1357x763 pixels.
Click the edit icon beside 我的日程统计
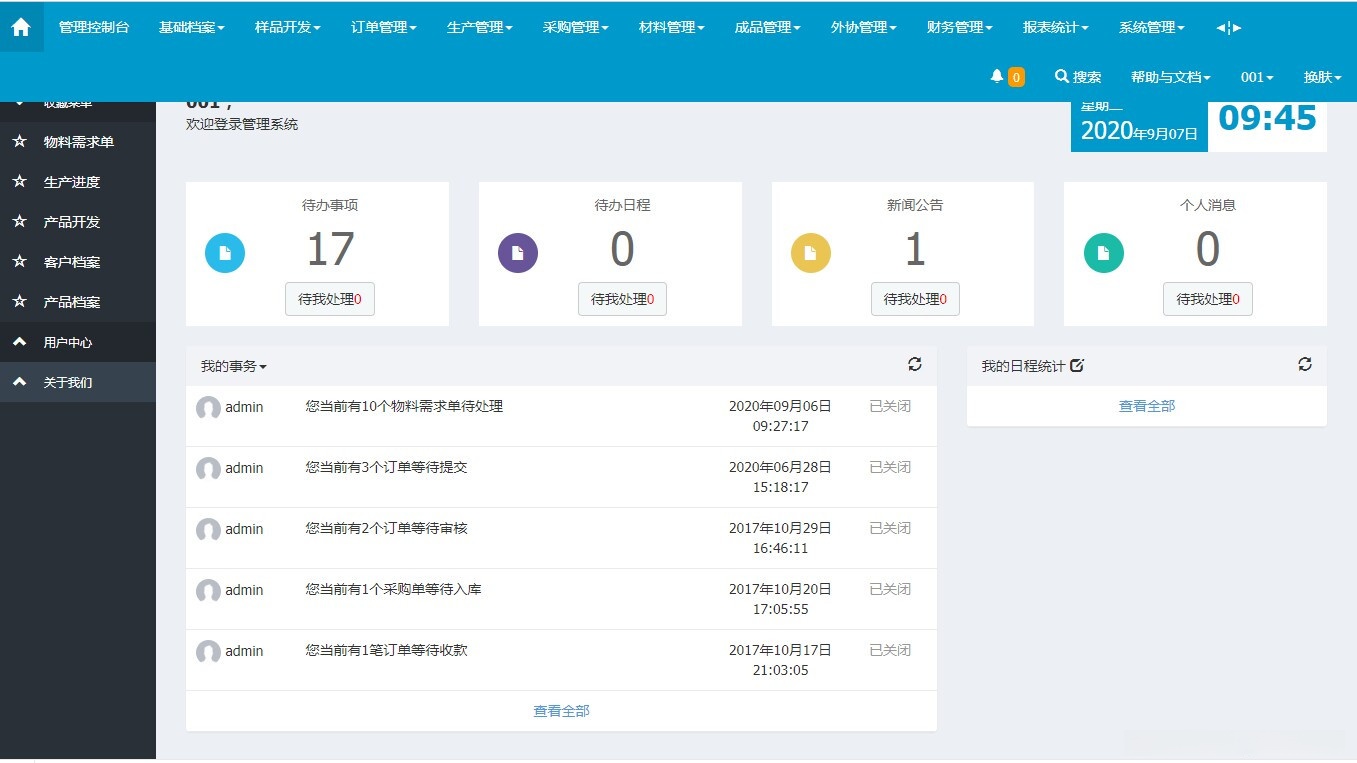1076,365
